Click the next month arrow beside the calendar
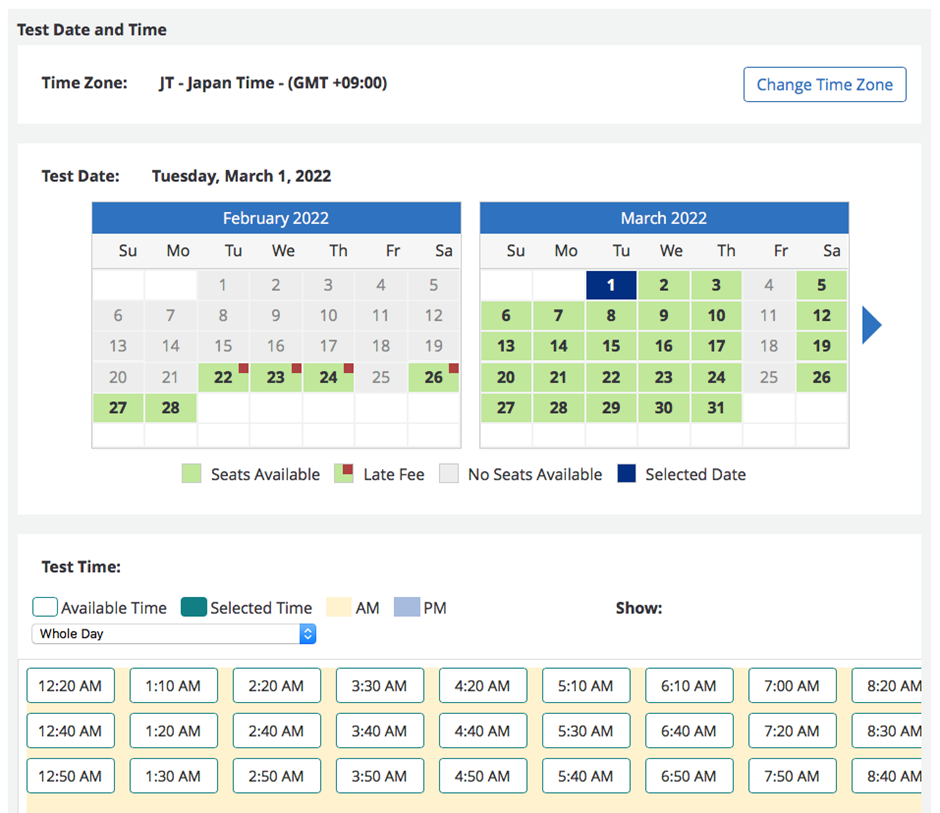This screenshot has width=940, height=813. pyautogui.click(x=871, y=325)
